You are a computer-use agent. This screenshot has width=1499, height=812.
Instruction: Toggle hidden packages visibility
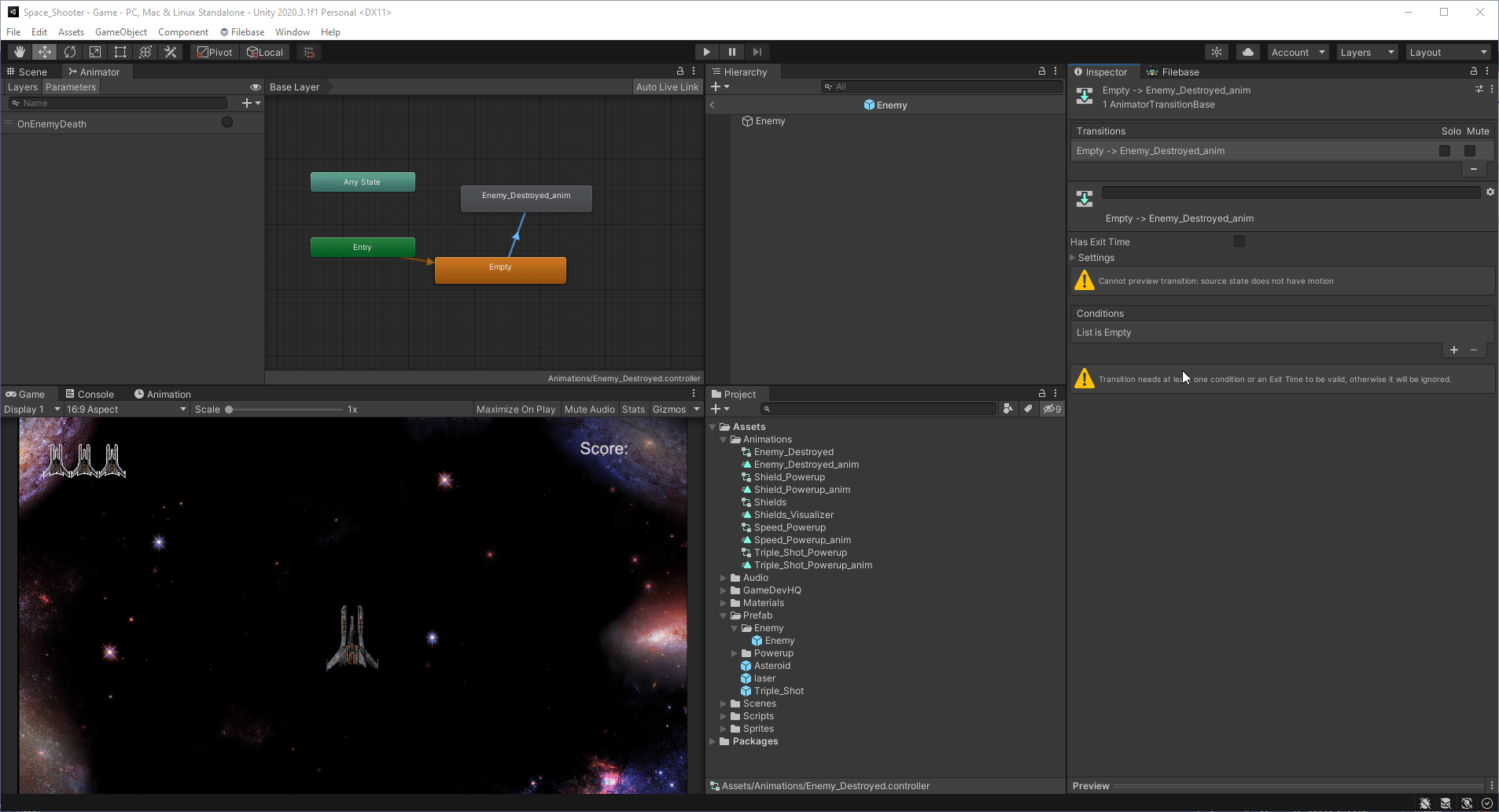(1052, 409)
